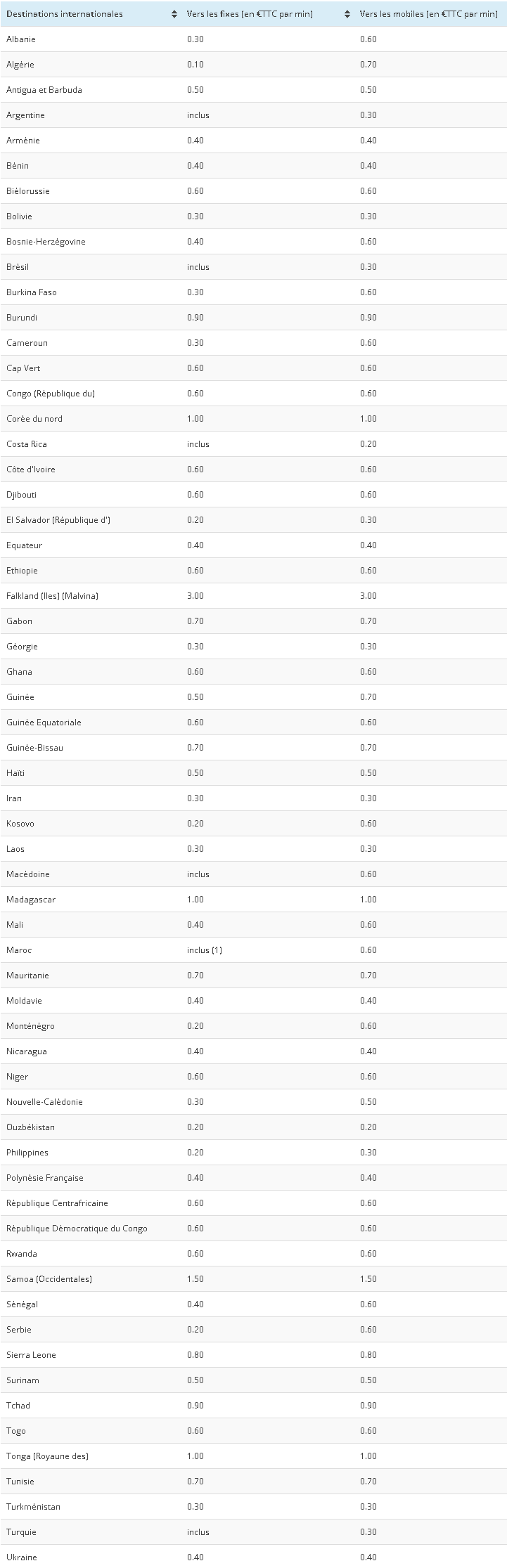The height and width of the screenshot is (1568, 507).
Task: Click sort arrows beside Destinations internationales
Action: tap(174, 14)
